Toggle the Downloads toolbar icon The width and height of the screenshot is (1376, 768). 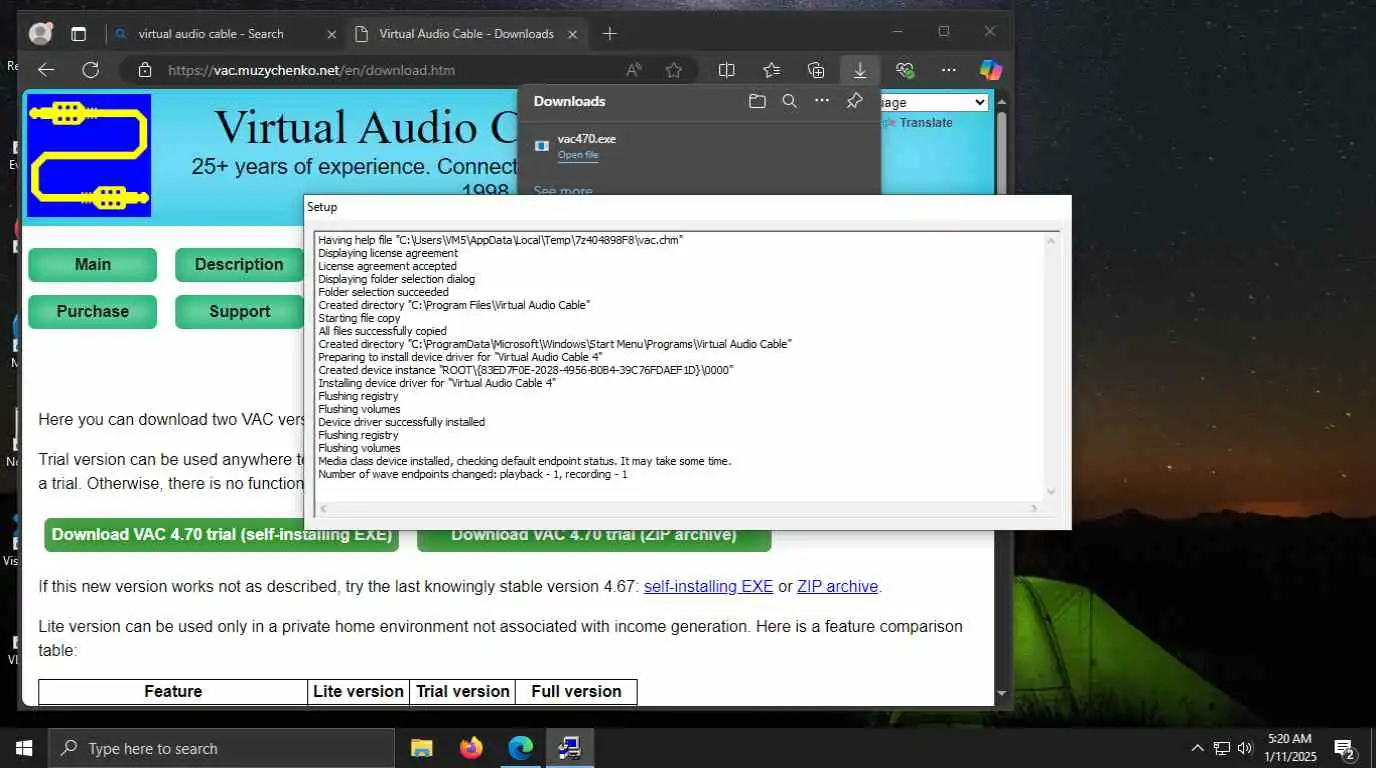coord(860,70)
